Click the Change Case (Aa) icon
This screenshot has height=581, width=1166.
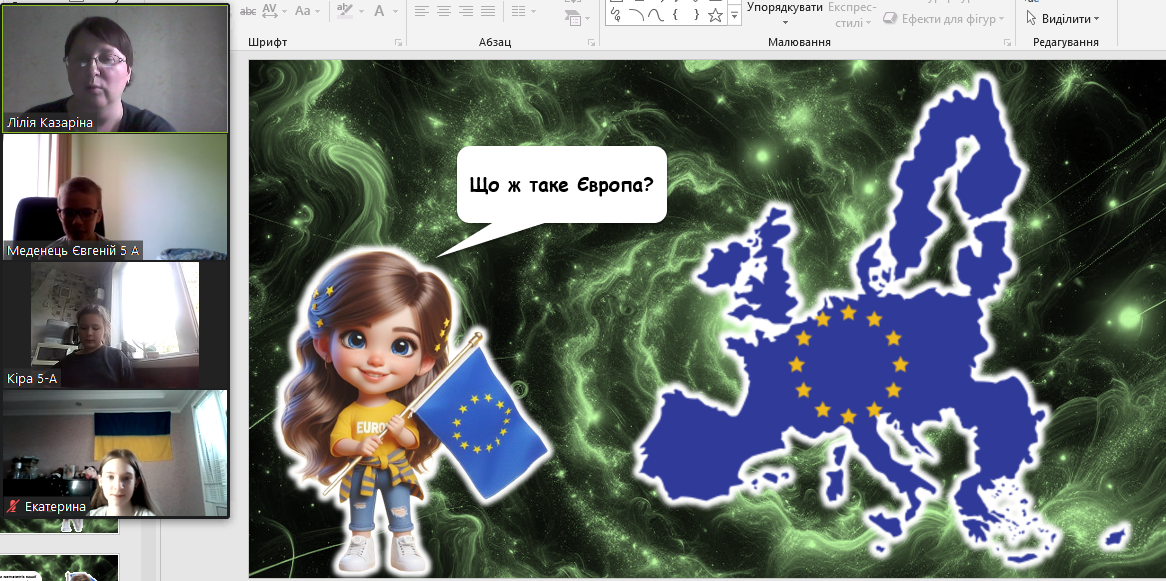[303, 10]
